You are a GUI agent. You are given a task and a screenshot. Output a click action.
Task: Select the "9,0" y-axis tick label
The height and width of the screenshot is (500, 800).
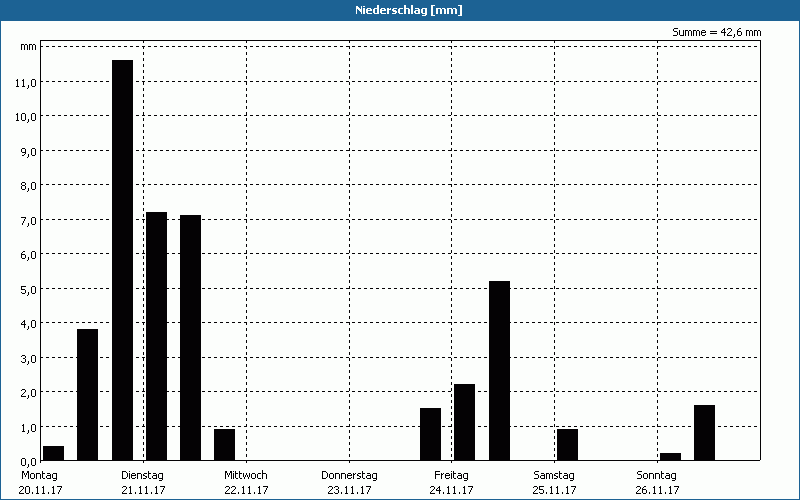[29, 152]
